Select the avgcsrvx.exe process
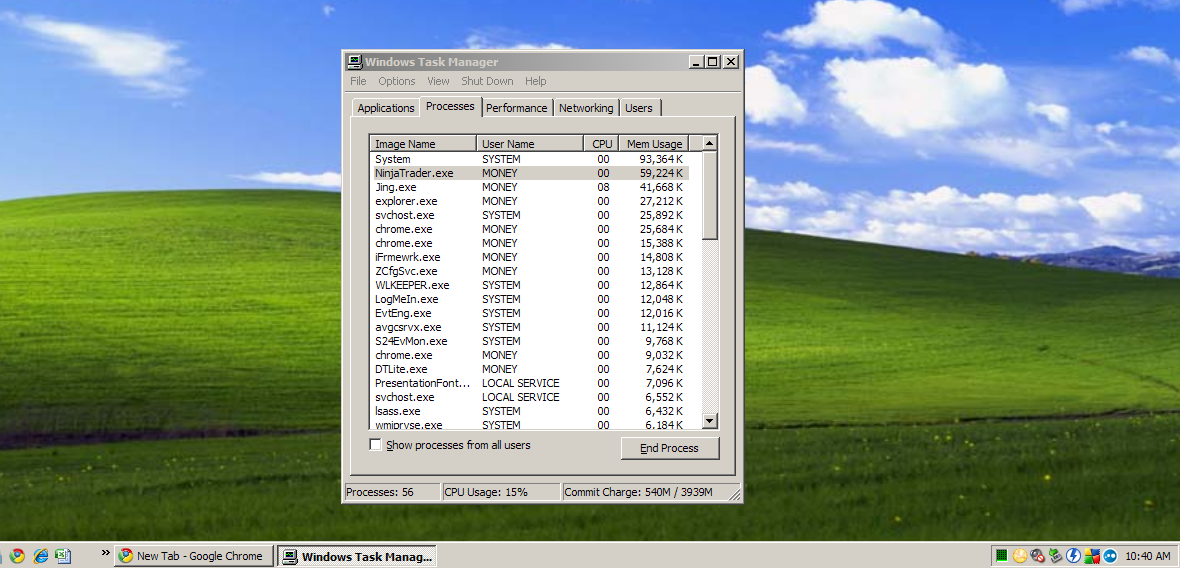The width and height of the screenshot is (1180, 568). (x=530, y=327)
